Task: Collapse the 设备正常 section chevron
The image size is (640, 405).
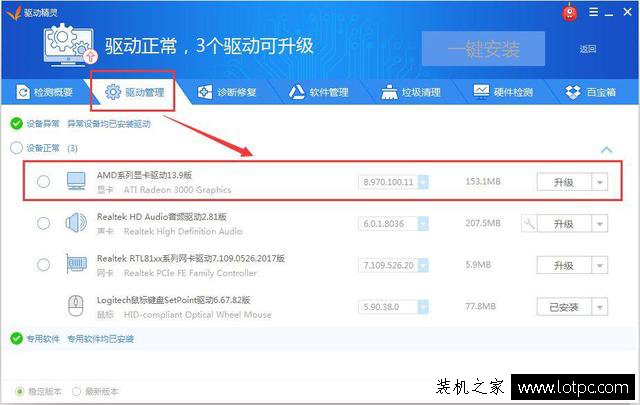Action: pos(606,149)
